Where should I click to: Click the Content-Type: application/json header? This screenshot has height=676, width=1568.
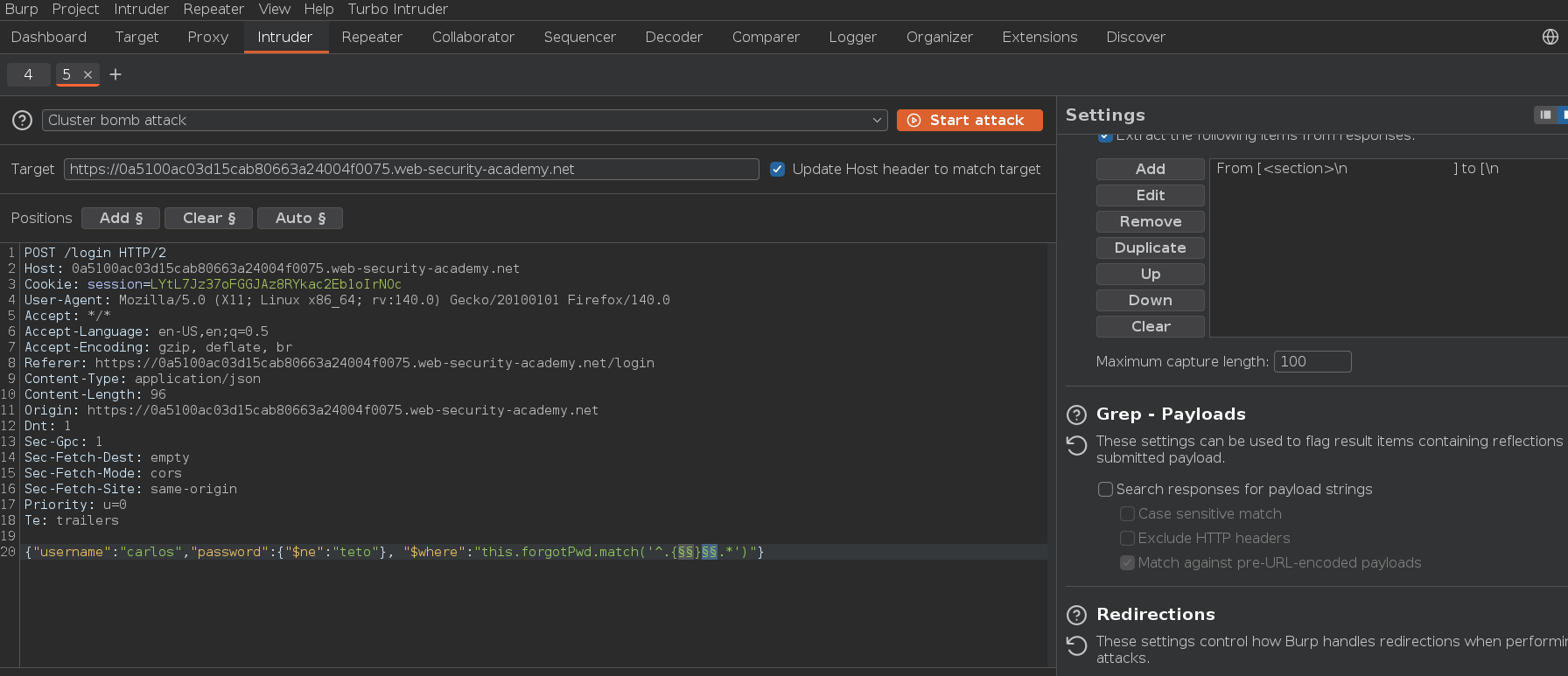[x=143, y=379]
